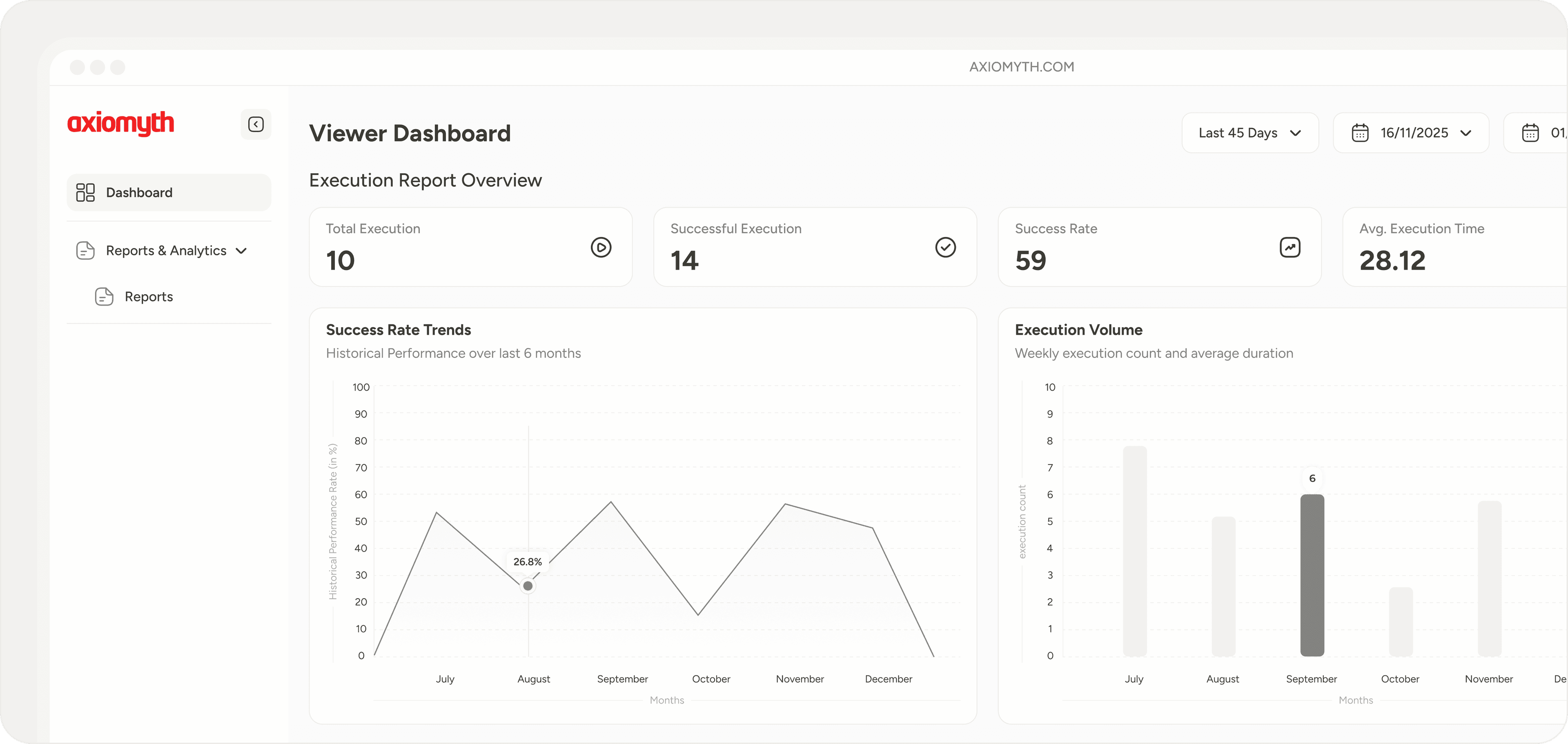Click the trending-up icon on Success Rate card
Screen dimensions: 1568x744
(x=1290, y=247)
